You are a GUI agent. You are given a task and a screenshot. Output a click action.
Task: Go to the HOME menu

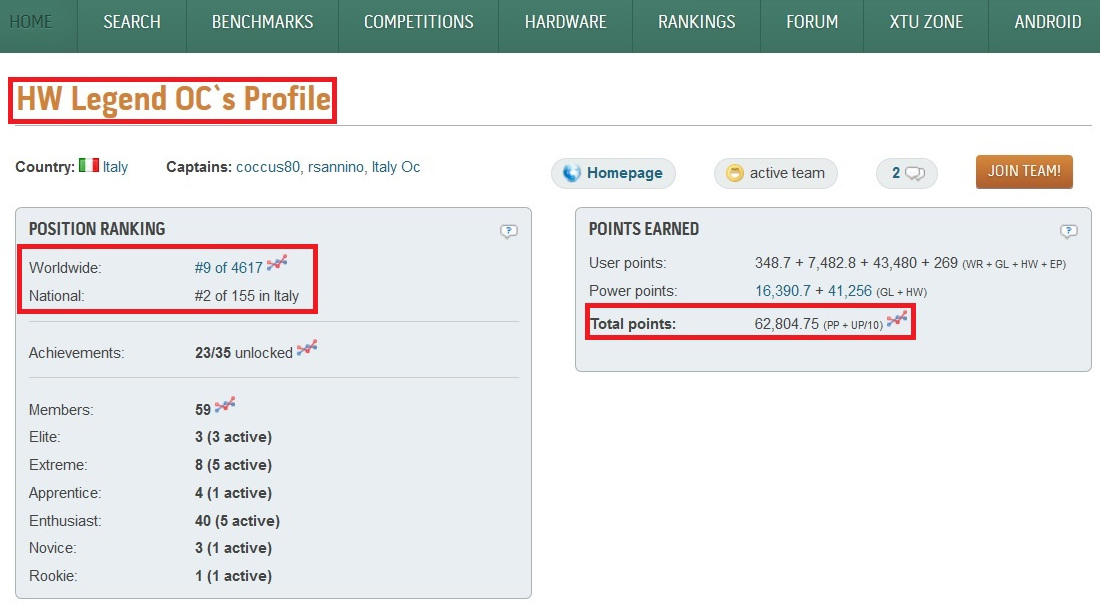(31, 22)
